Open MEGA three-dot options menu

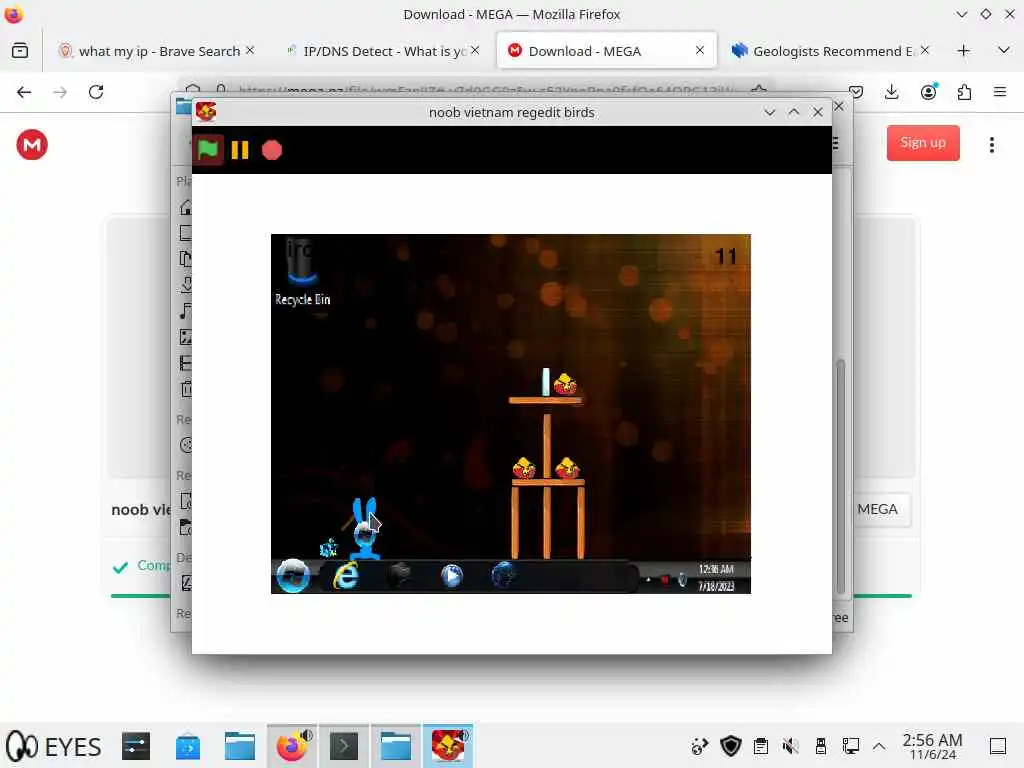coord(991,145)
